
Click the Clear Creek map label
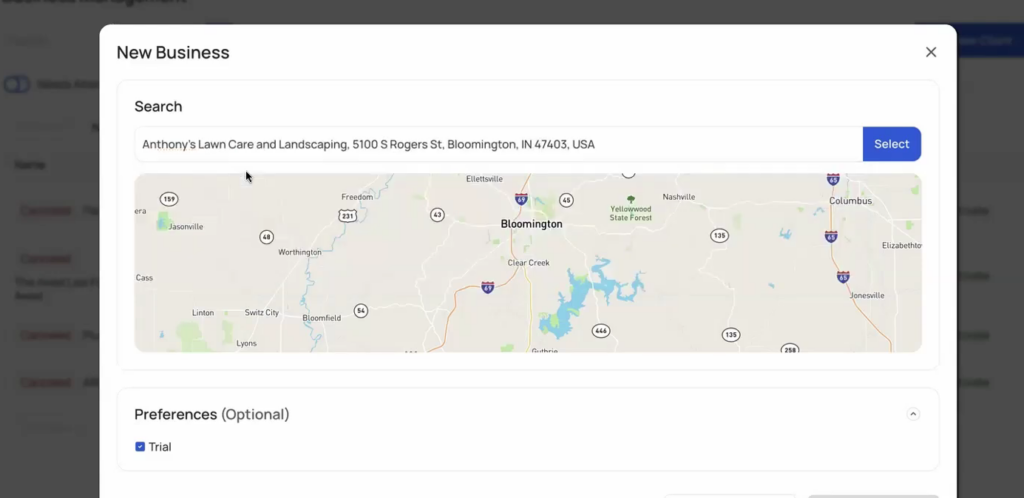coord(529,263)
